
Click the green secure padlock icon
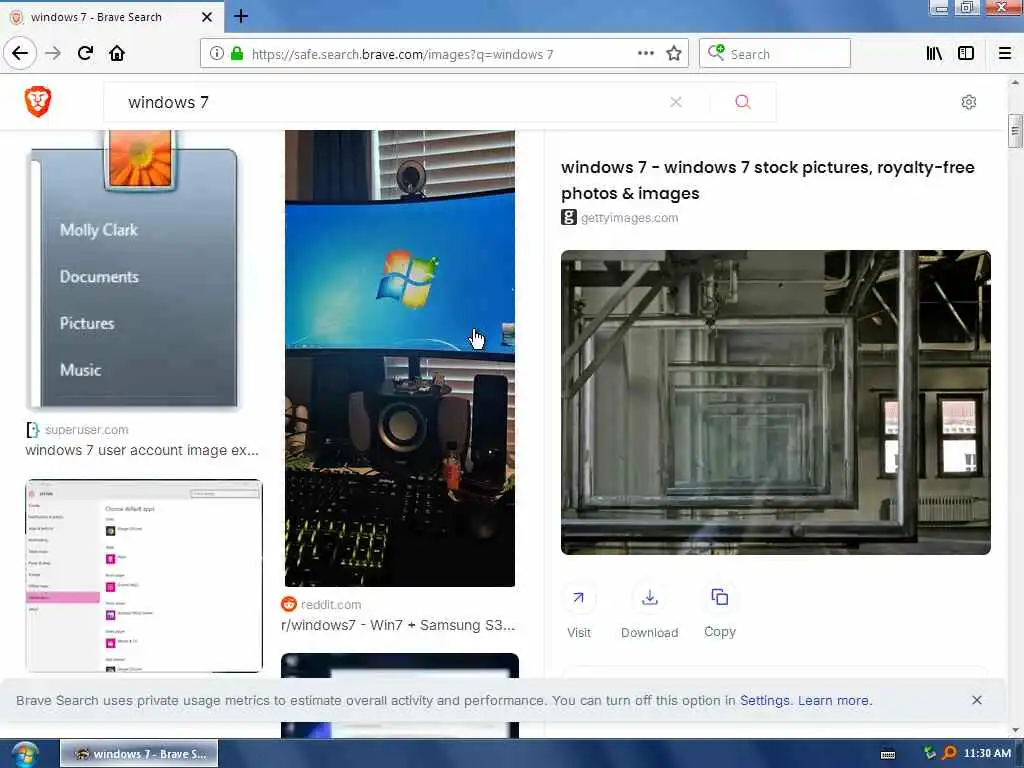[x=237, y=54]
